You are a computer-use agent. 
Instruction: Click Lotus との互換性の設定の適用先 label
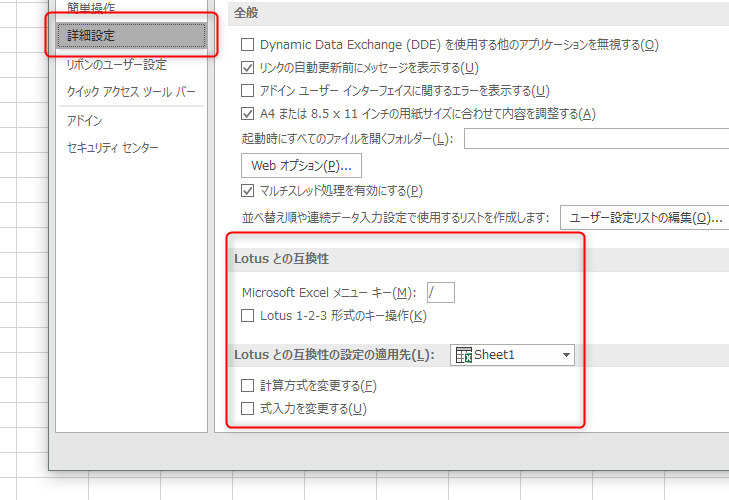[334, 355]
